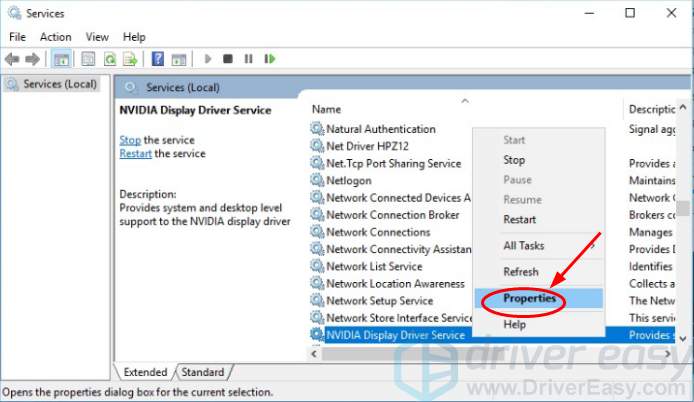
Task: Select Net Driver HPZ12 service row
Action: (367, 146)
